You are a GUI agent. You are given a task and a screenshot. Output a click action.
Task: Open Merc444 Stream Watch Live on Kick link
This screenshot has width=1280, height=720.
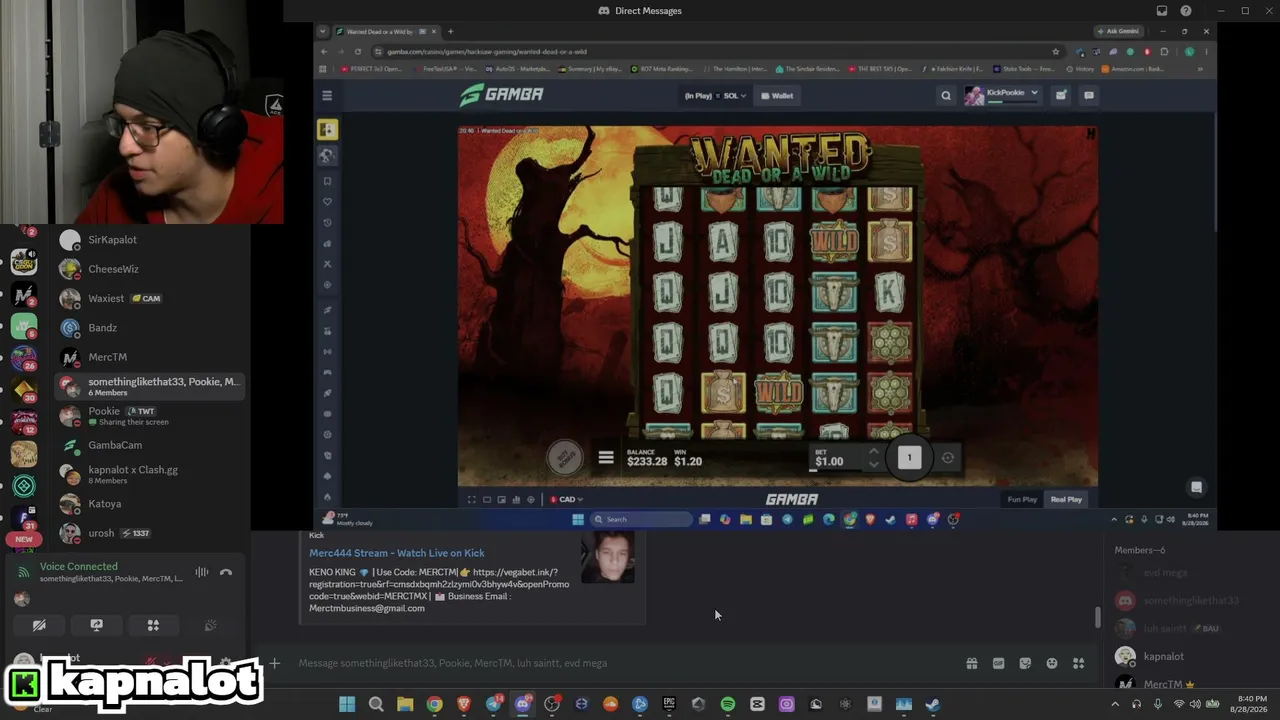(x=396, y=553)
